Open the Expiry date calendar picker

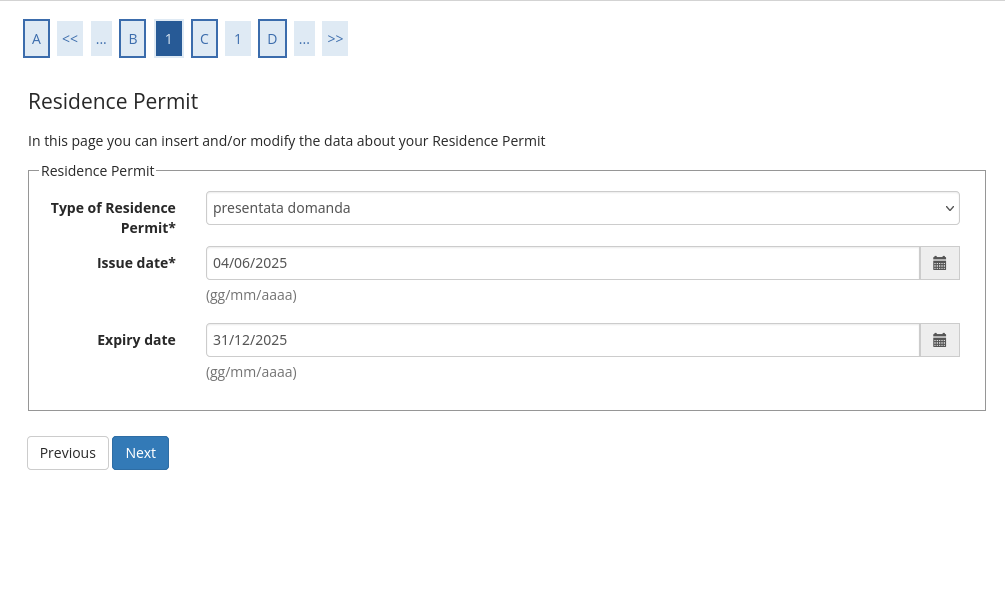[x=939, y=340]
